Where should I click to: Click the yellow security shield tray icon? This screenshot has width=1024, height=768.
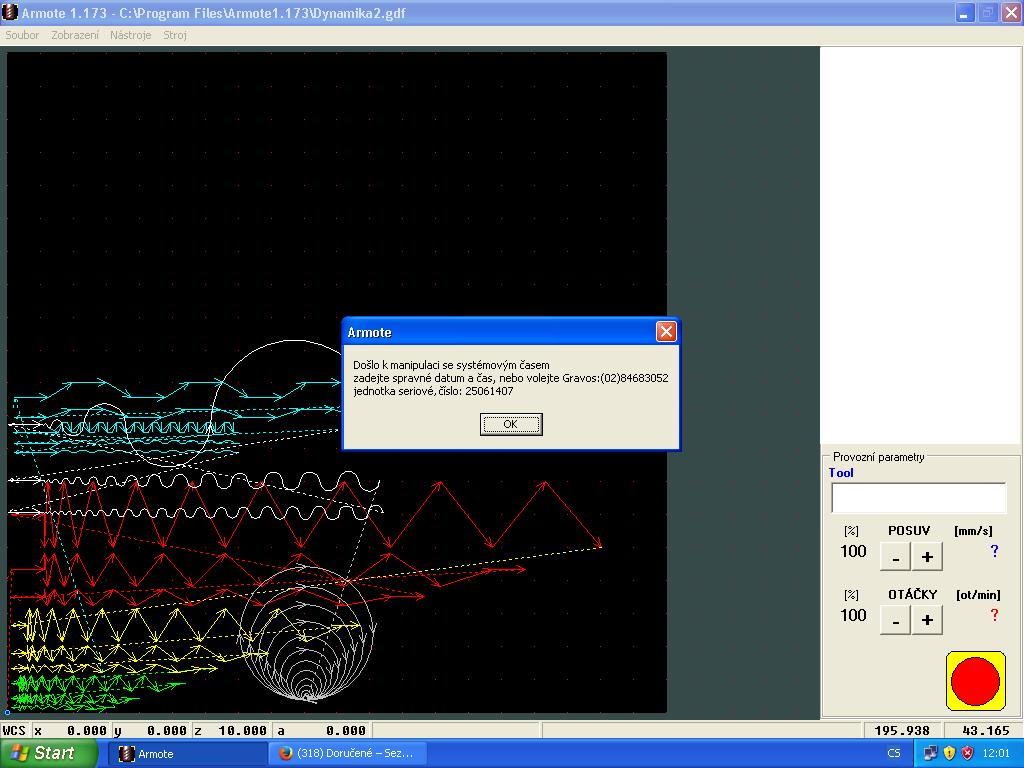[x=949, y=753]
